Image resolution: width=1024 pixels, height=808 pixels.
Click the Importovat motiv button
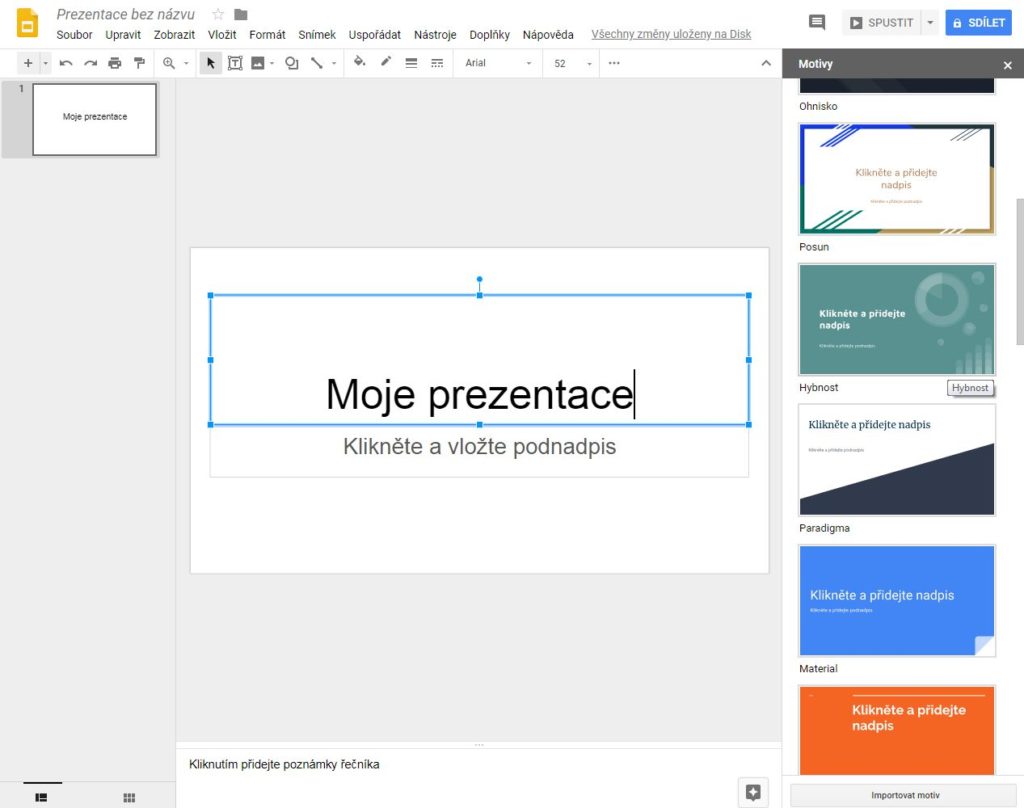point(904,795)
